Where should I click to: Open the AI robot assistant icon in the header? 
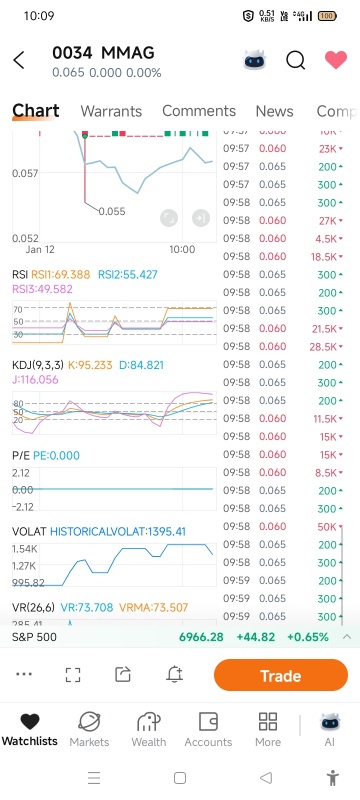[254, 60]
